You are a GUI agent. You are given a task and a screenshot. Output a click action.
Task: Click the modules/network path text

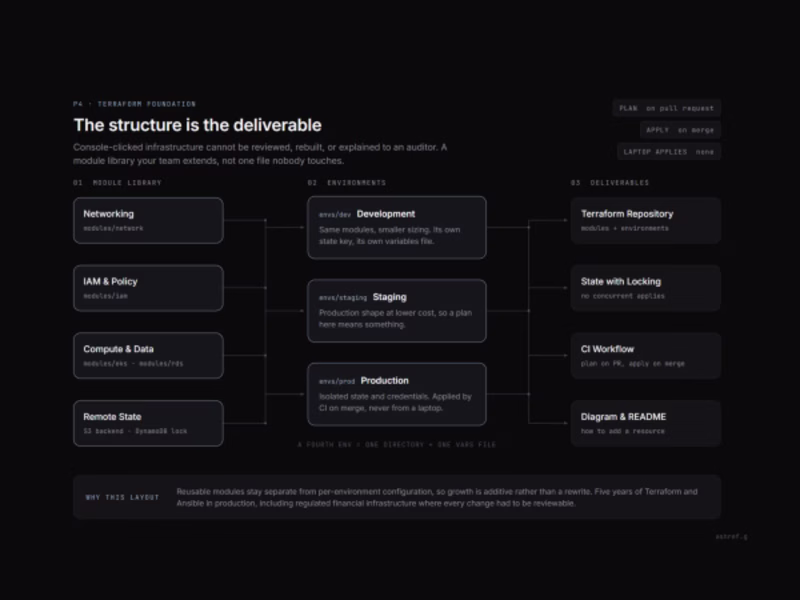(x=113, y=229)
